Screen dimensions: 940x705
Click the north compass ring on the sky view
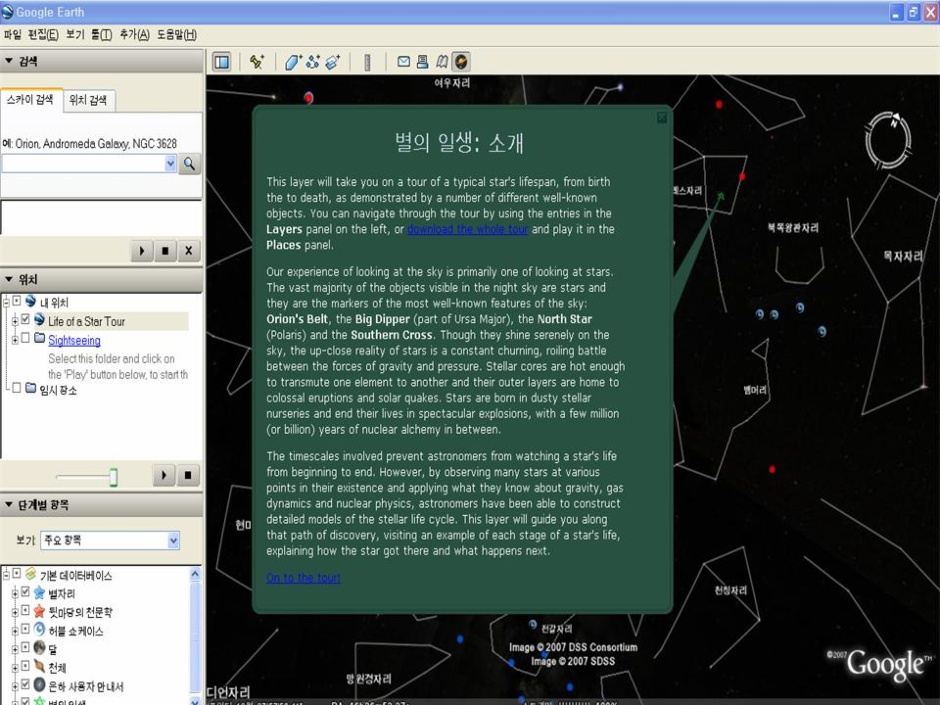(x=888, y=140)
